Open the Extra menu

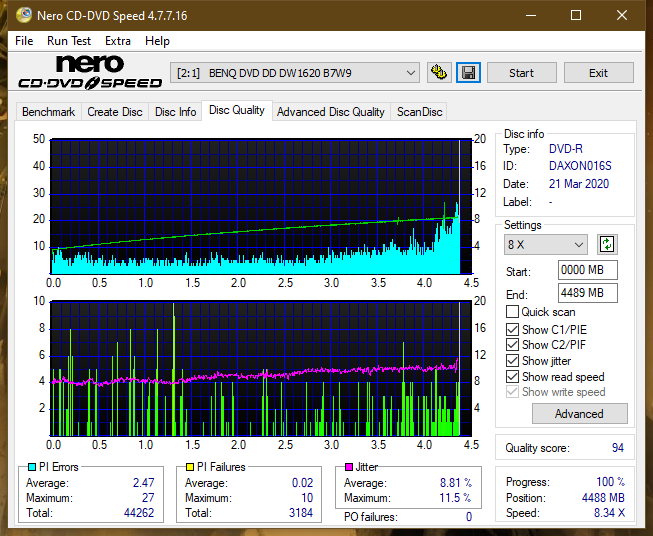pos(118,41)
